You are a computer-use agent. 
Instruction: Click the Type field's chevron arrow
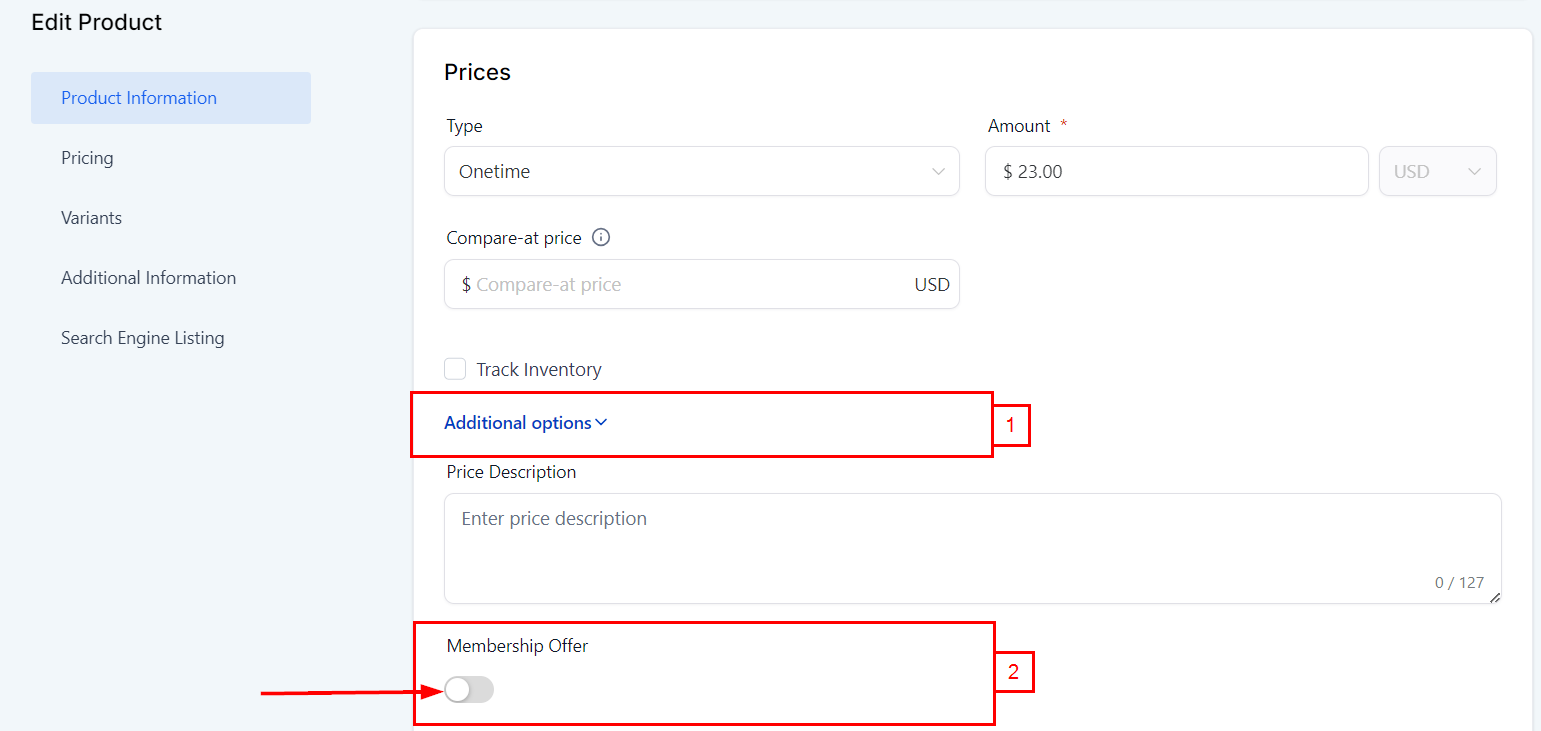click(938, 172)
